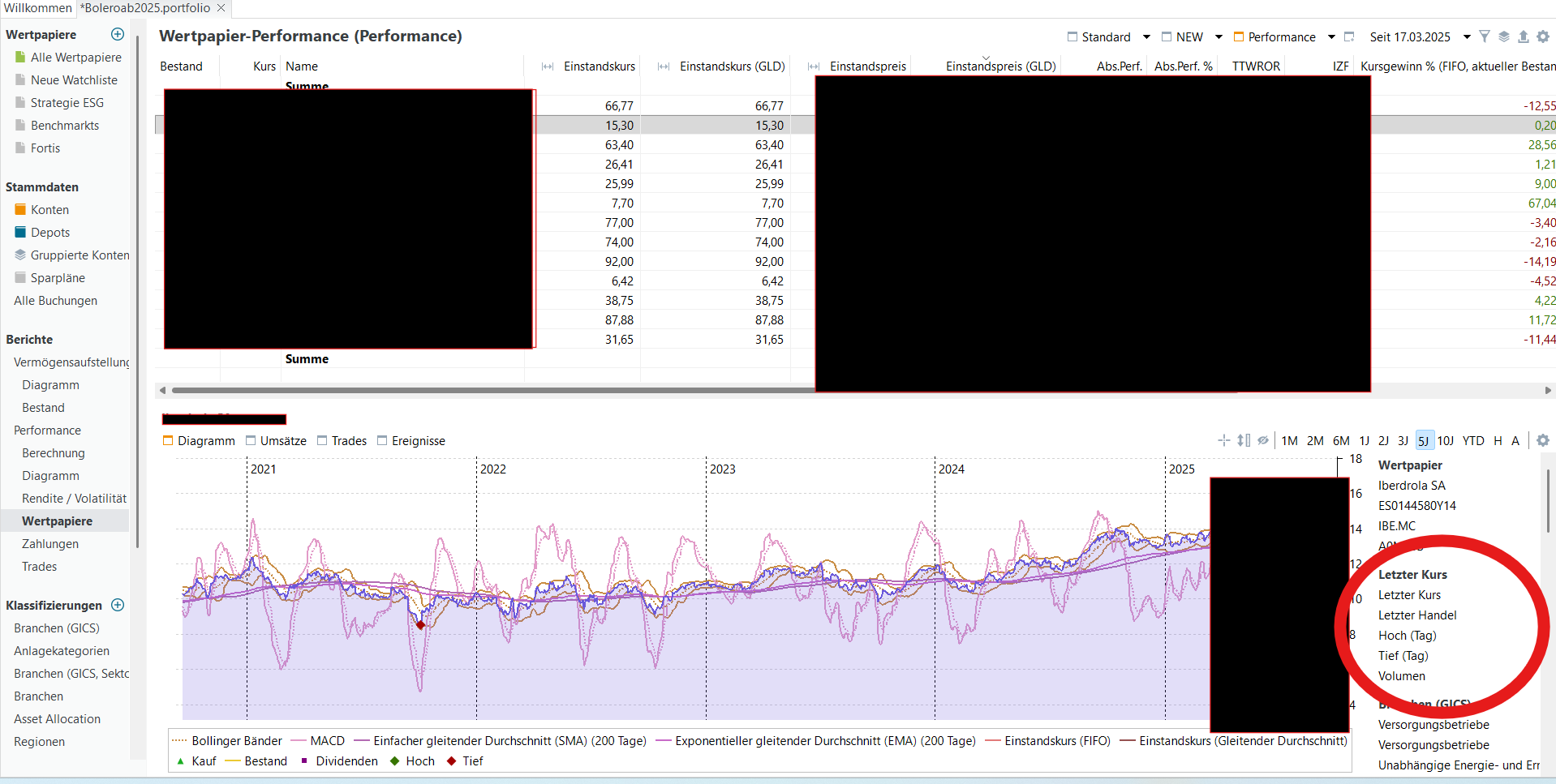
Task: Click the filter funnel icon in top toolbar
Action: click(x=1484, y=36)
